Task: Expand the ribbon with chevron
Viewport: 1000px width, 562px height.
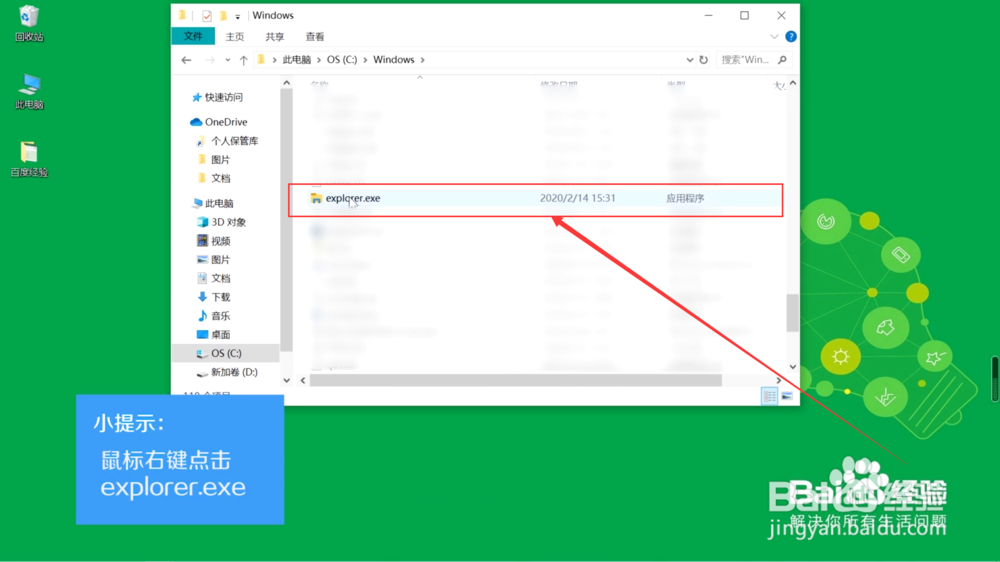Action: pyautogui.click(x=774, y=37)
